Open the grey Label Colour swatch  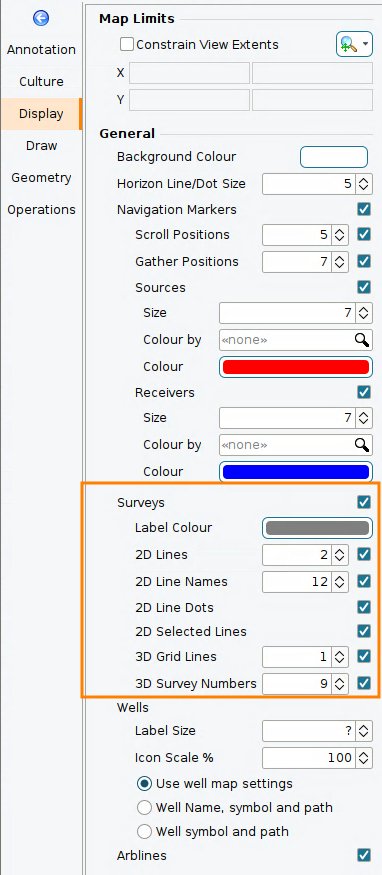(317, 528)
